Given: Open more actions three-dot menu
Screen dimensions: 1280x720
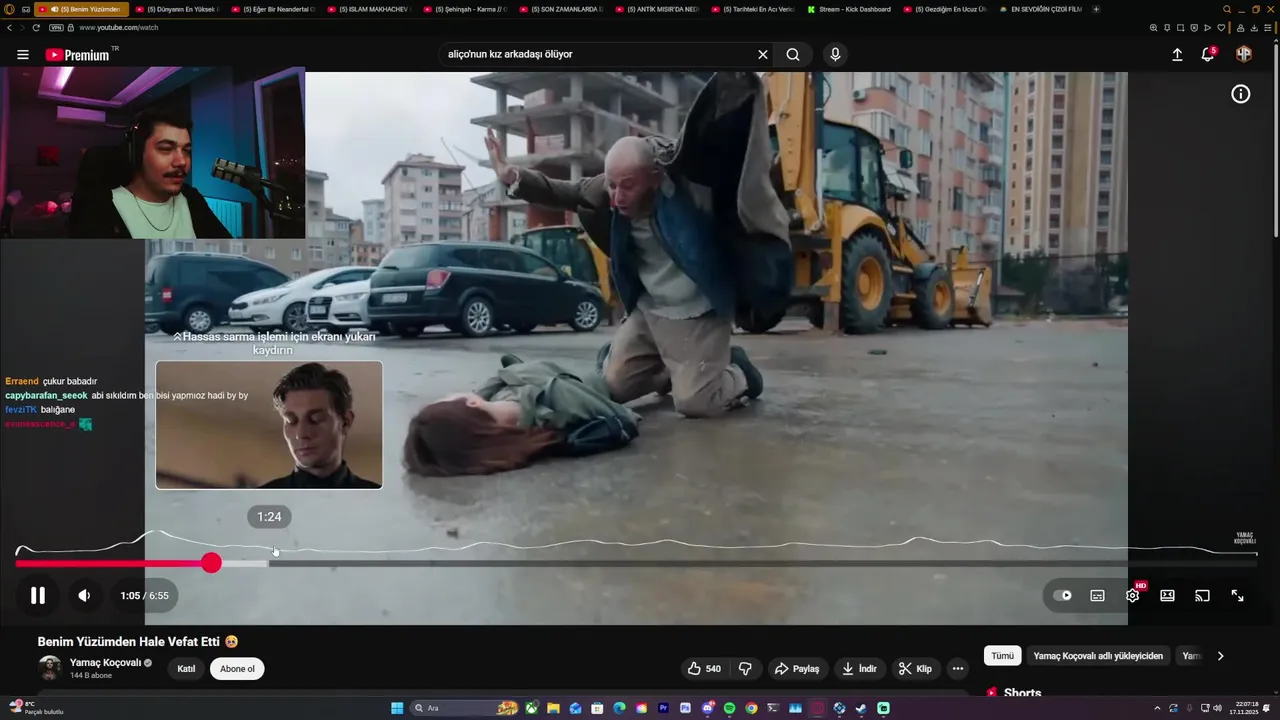Looking at the screenshot, I should pyautogui.click(x=958, y=669).
